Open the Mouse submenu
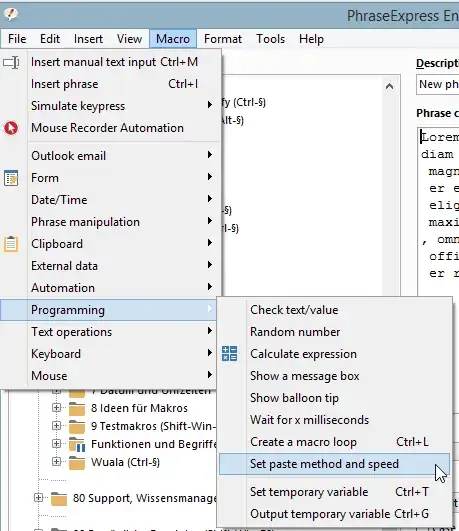 tap(109, 376)
